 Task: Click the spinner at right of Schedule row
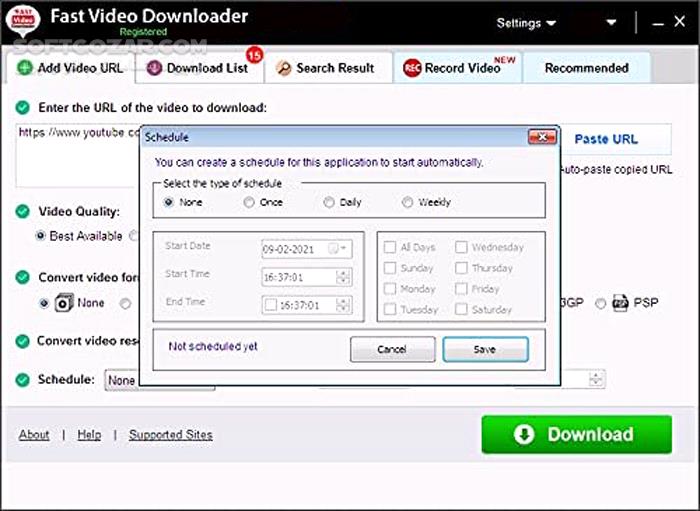(596, 379)
